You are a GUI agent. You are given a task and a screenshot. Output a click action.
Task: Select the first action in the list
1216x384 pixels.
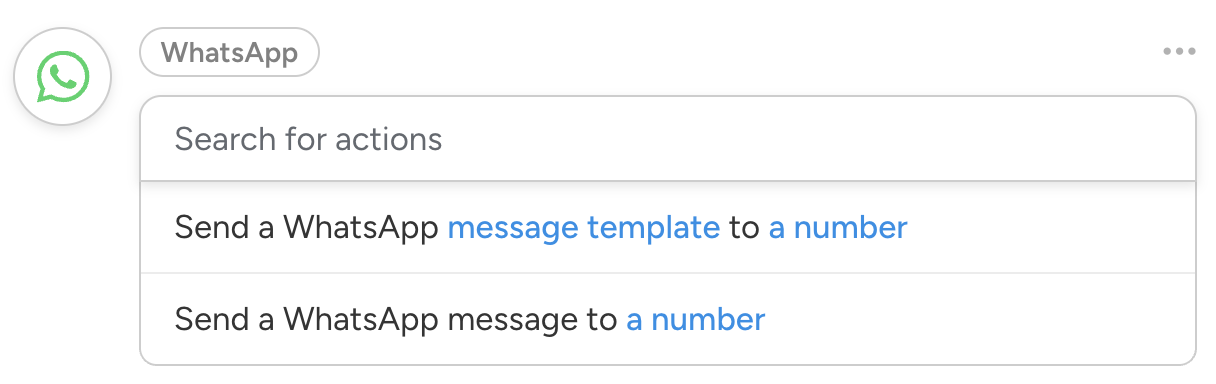pyautogui.click(x=668, y=227)
